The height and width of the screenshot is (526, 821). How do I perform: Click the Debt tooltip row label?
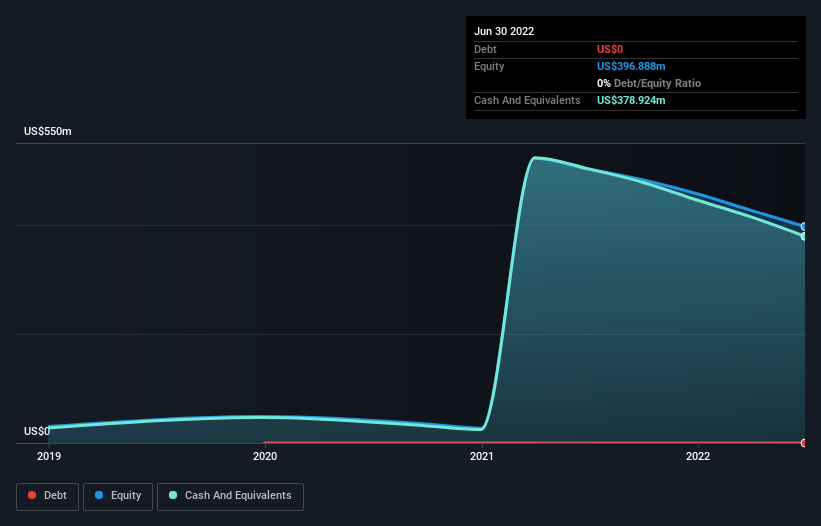click(485, 49)
